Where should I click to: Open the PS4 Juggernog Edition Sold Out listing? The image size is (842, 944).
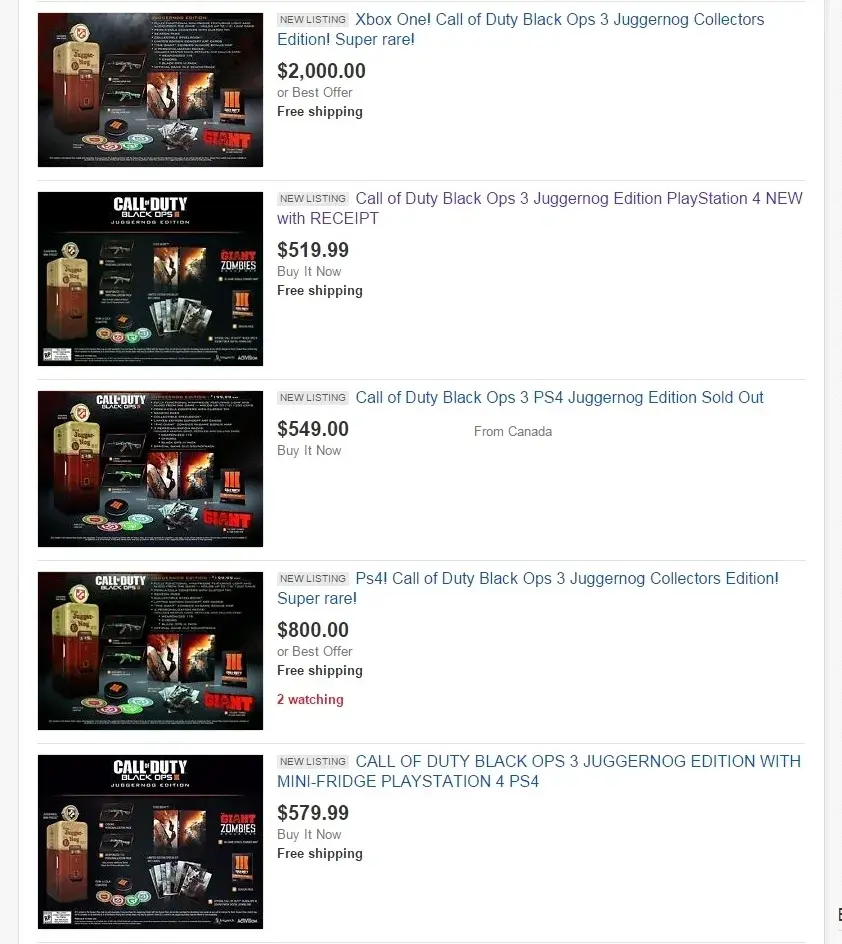coord(559,397)
